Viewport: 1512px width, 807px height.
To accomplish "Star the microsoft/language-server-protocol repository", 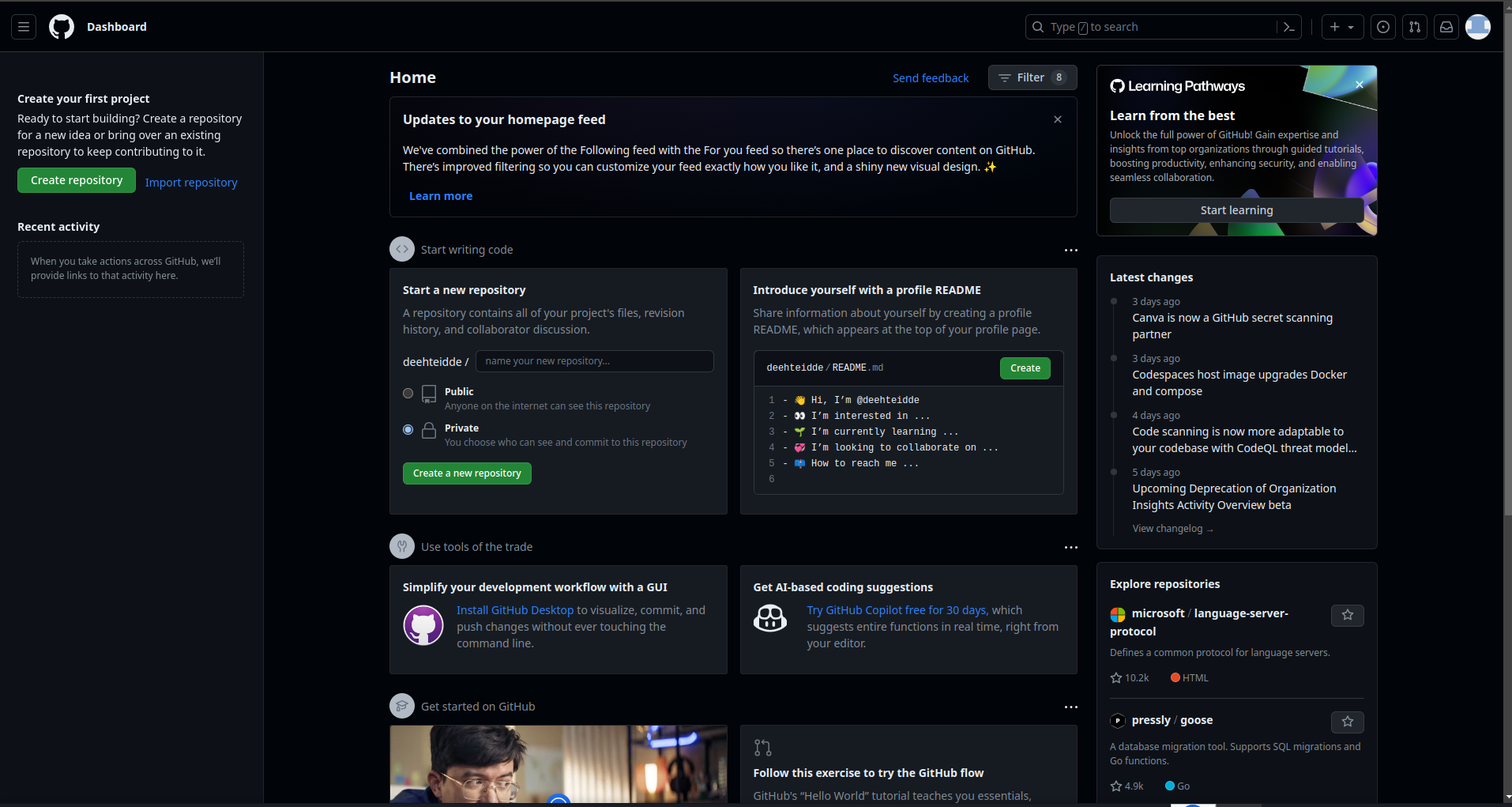I will click(x=1347, y=615).
